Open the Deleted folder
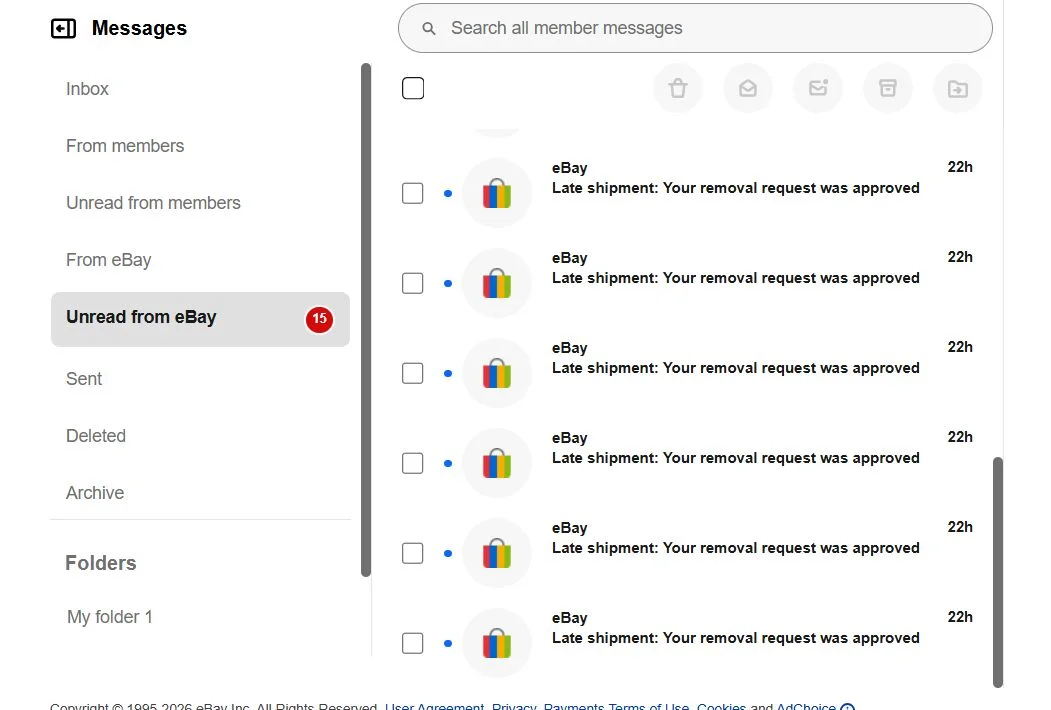 pyautogui.click(x=96, y=436)
